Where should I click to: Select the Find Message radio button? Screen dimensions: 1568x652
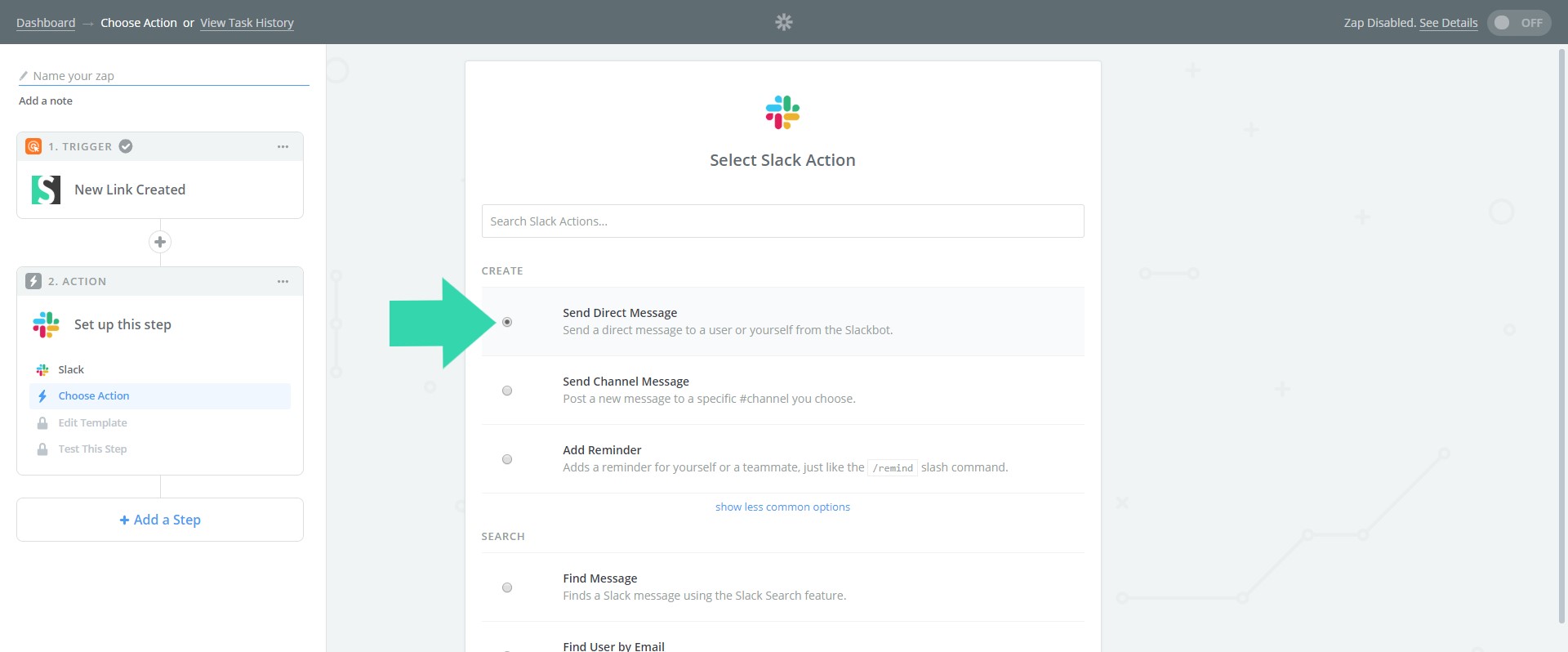[x=507, y=587]
